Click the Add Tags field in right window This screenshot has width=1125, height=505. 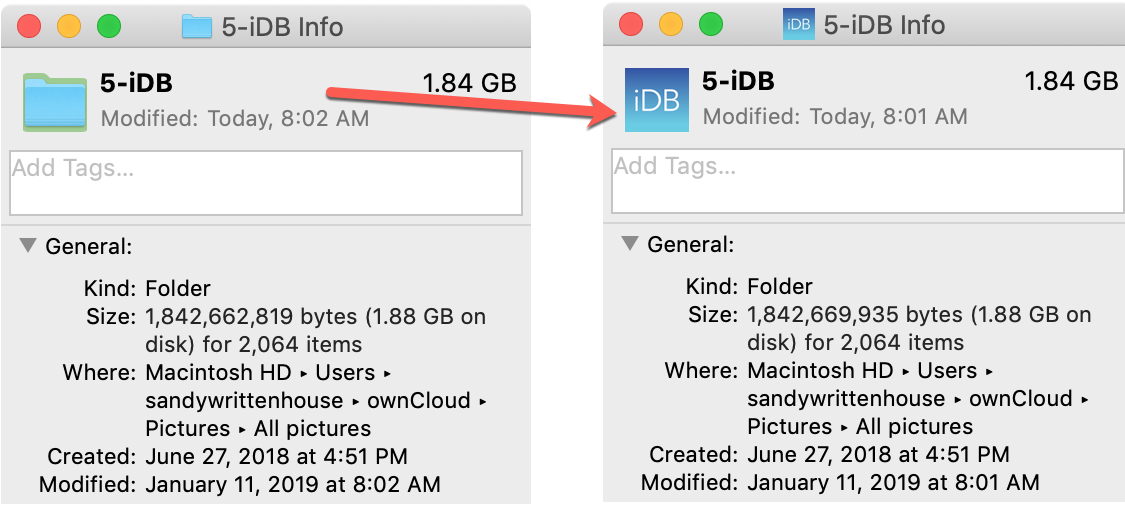point(868,181)
